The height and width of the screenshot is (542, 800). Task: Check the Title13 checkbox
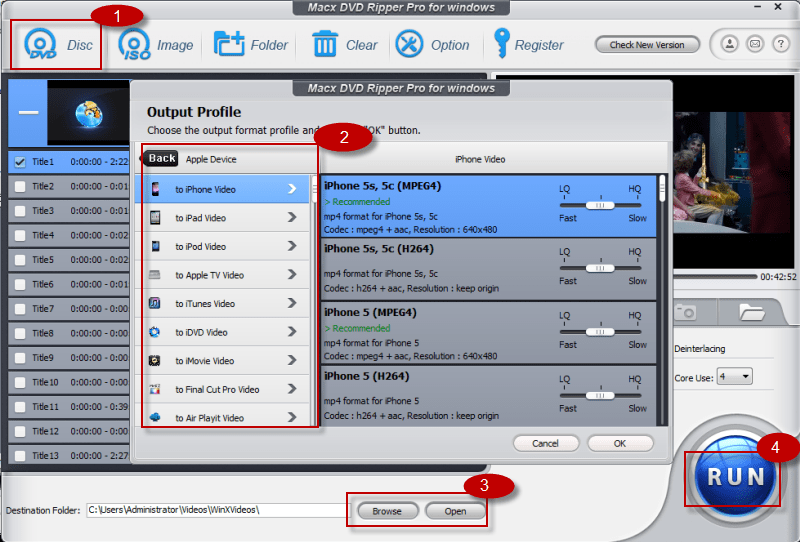point(20,456)
